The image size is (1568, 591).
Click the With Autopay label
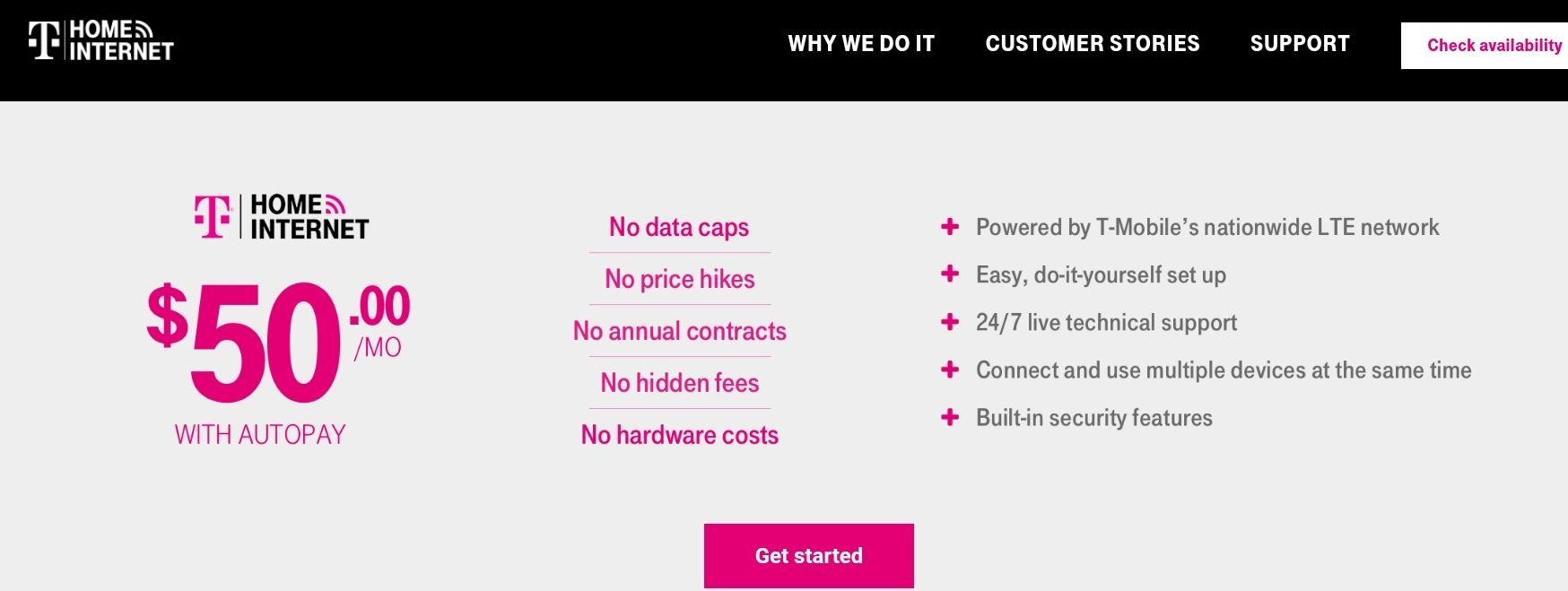click(260, 435)
